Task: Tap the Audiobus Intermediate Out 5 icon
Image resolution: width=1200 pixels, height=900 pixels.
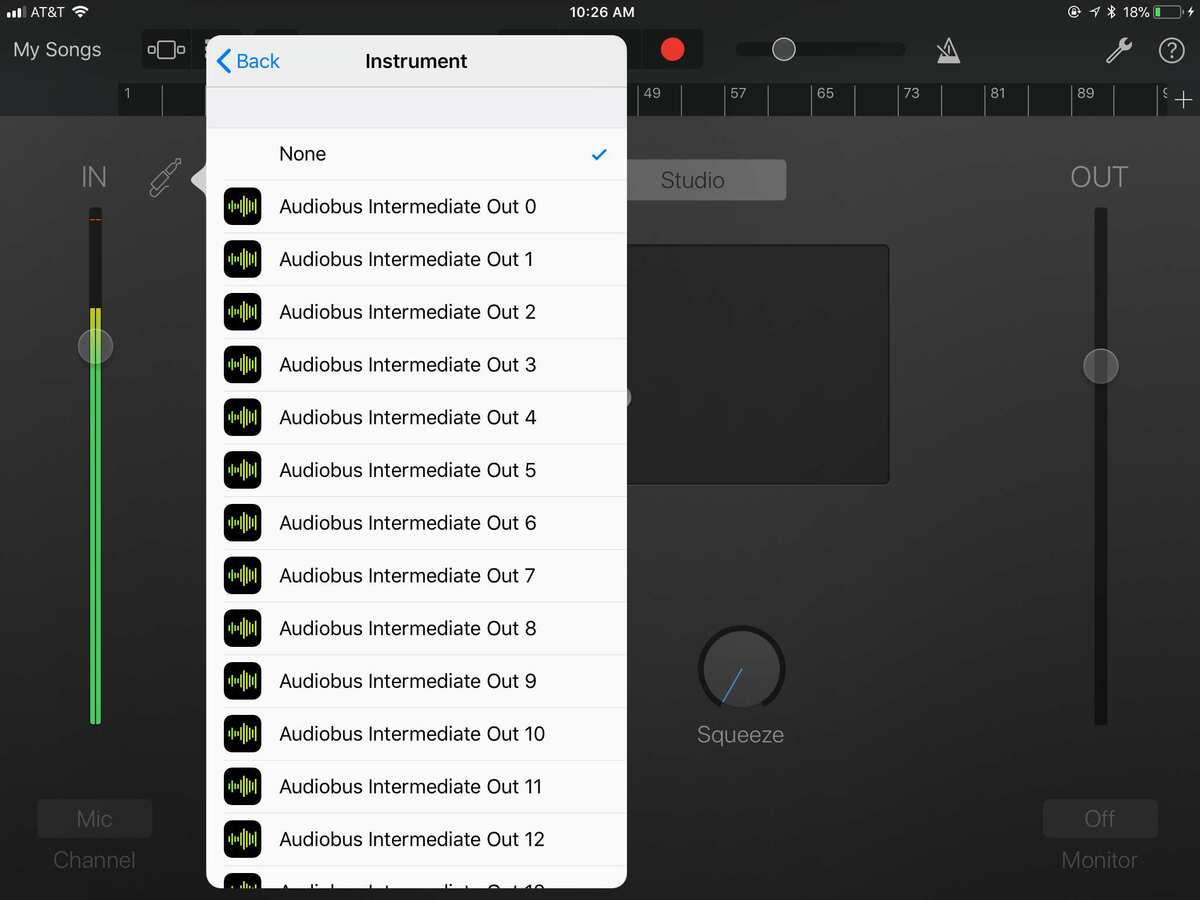Action: pos(242,470)
